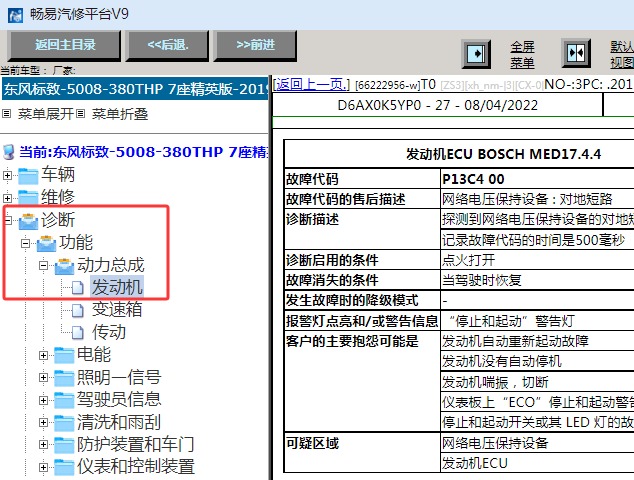Click the 畅易汽修平台V9 app icon
The height and width of the screenshot is (480, 634).
pyautogui.click(x=15, y=15)
